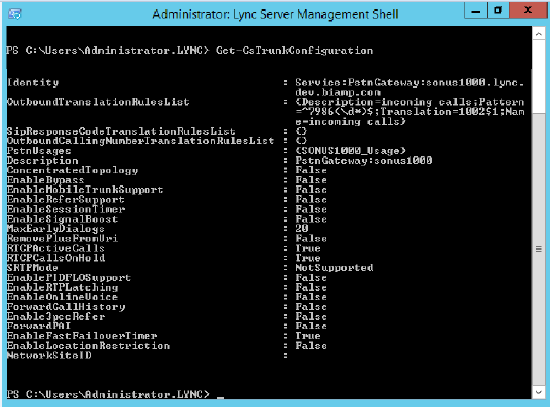Screen dimensions: 550x407
Task: Click OutboundCallingNumberTranslationRulesList property name
Action: [140, 141]
